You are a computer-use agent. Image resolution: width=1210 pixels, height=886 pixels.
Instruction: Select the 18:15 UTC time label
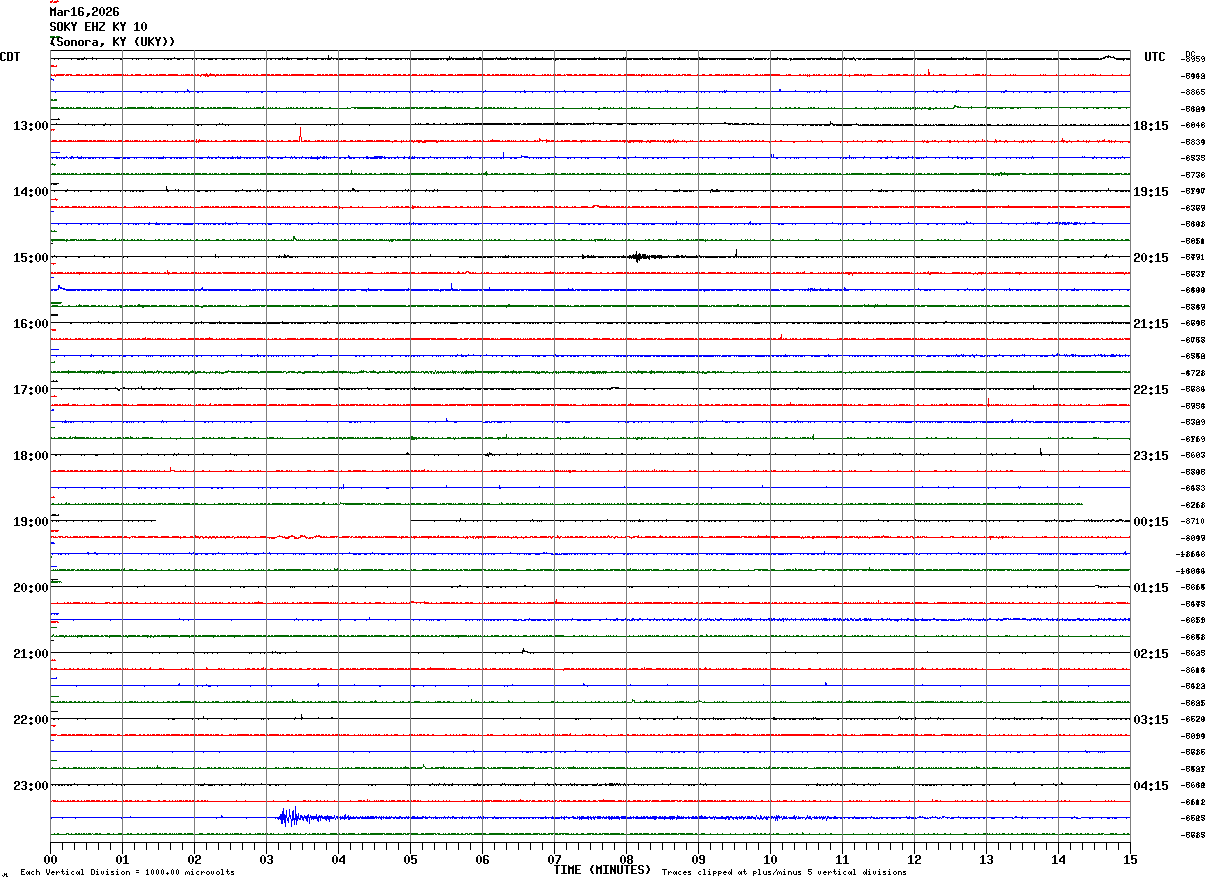coord(1151,126)
